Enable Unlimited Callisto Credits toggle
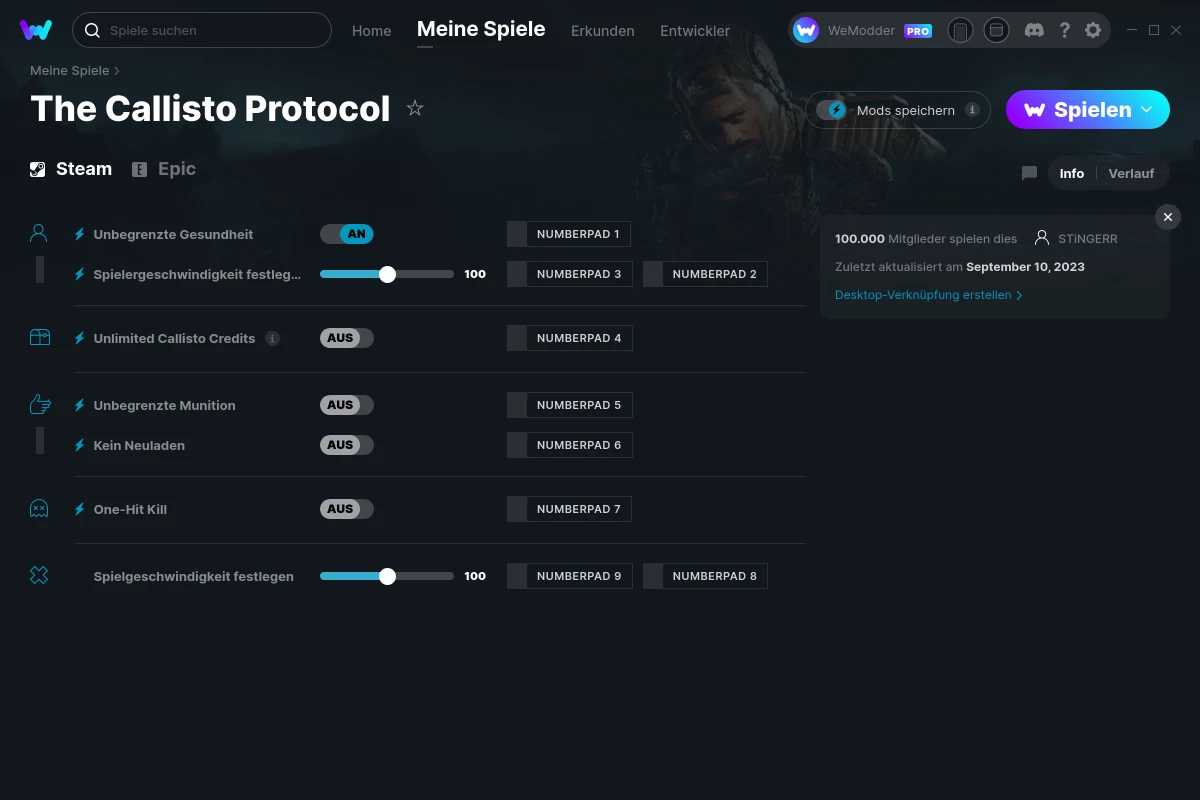This screenshot has width=1200, height=800. (x=347, y=338)
